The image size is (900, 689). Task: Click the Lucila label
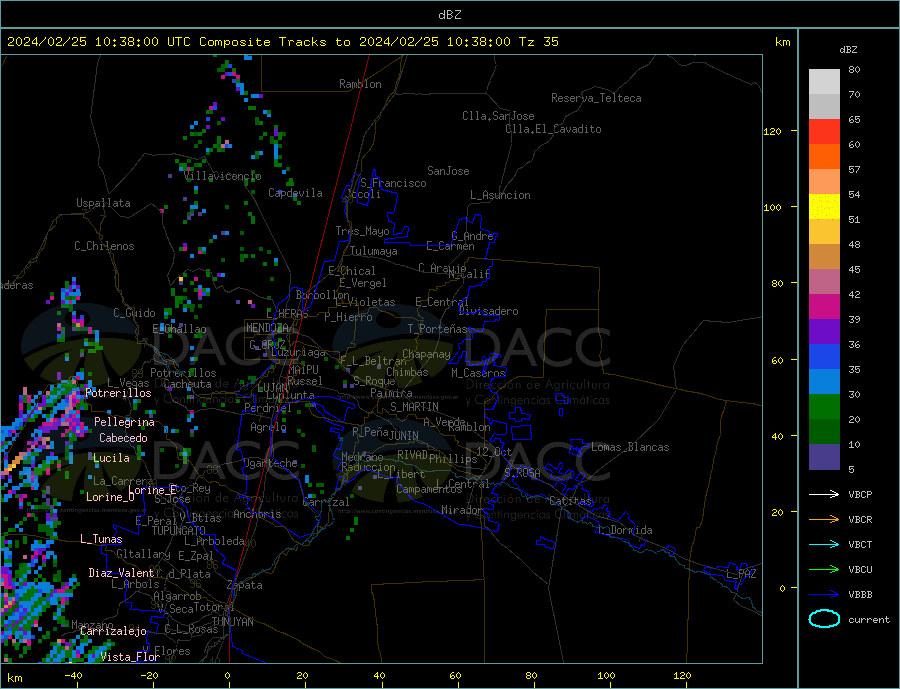click(111, 458)
